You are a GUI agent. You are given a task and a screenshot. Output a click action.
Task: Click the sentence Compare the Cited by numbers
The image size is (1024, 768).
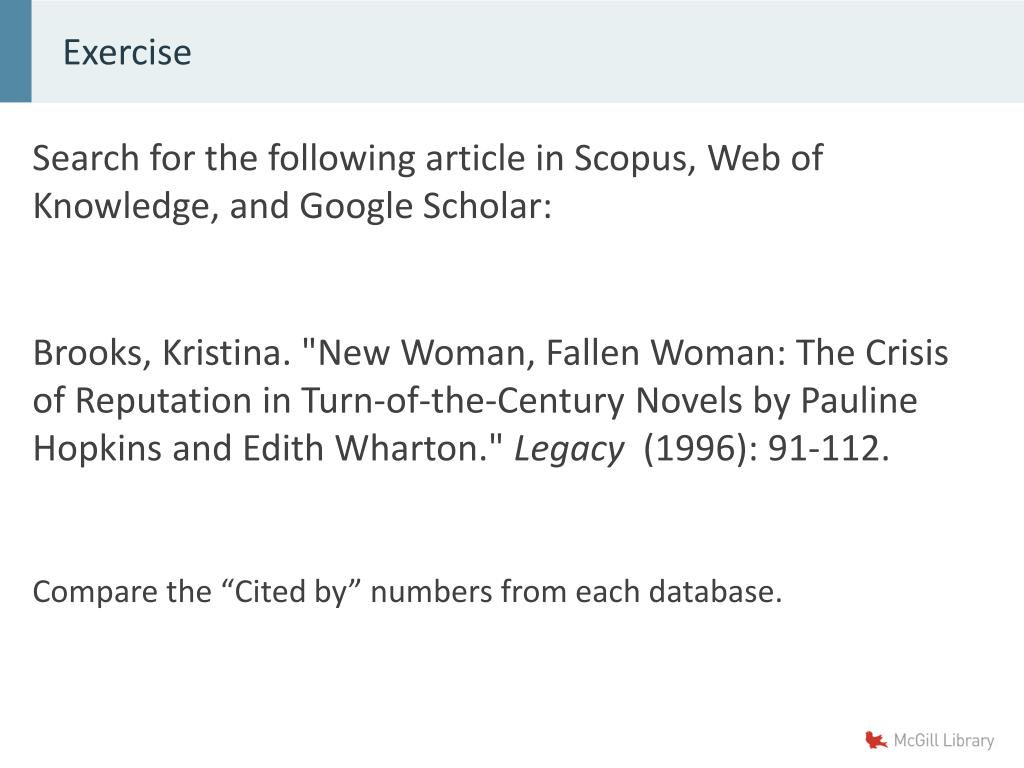(408, 592)
